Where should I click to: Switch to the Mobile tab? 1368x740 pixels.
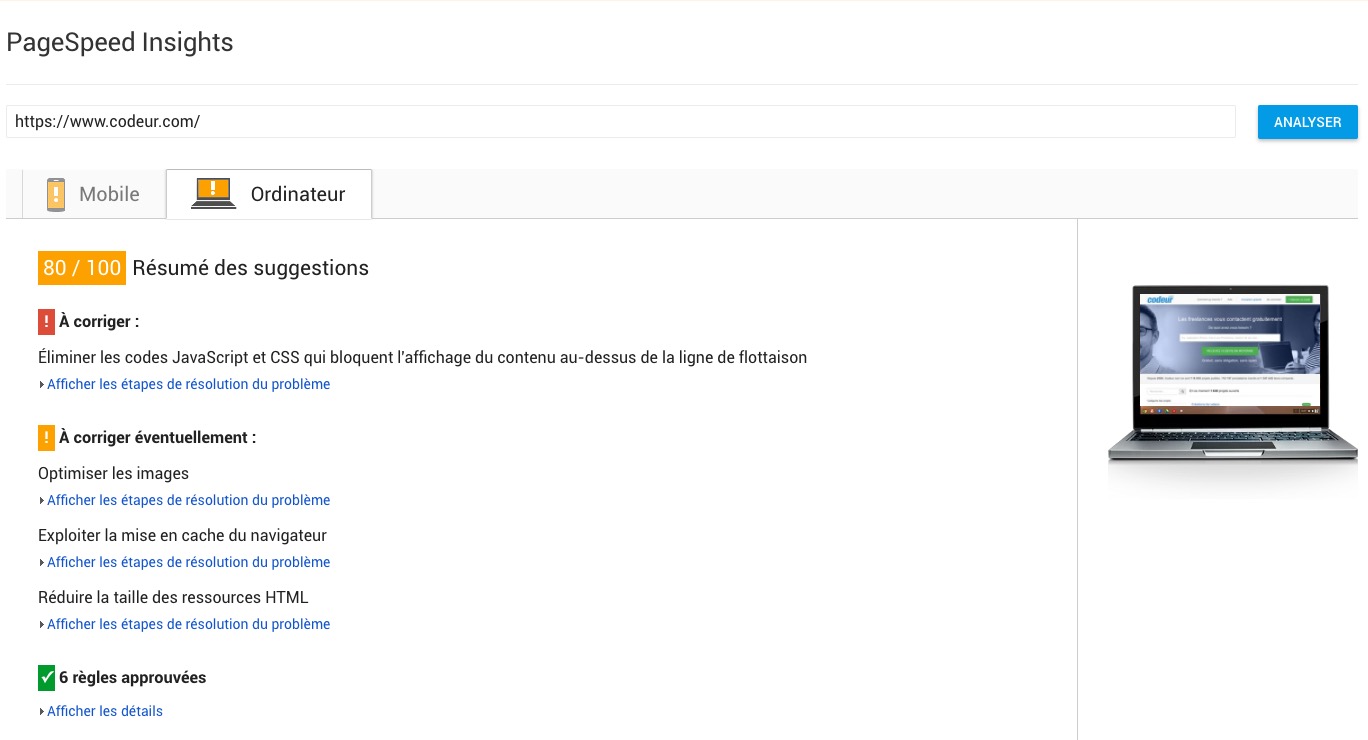click(109, 194)
